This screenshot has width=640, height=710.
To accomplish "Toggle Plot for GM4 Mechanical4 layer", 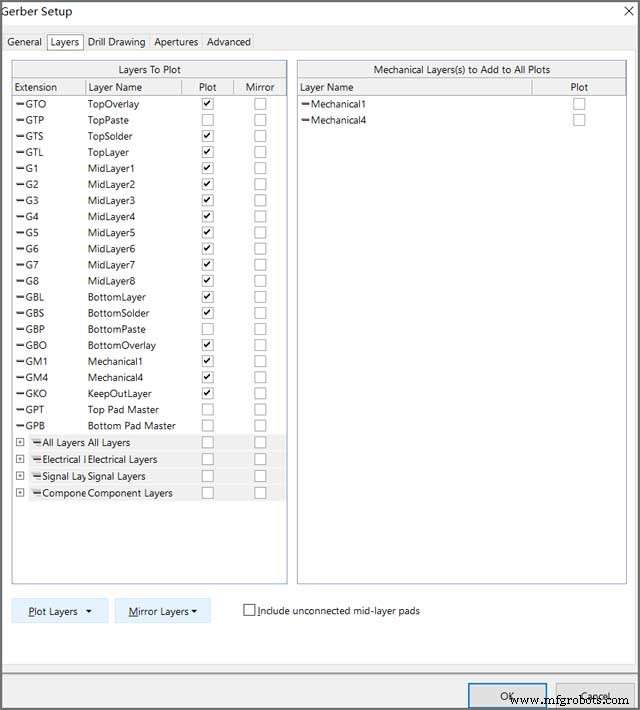I will (207, 378).
